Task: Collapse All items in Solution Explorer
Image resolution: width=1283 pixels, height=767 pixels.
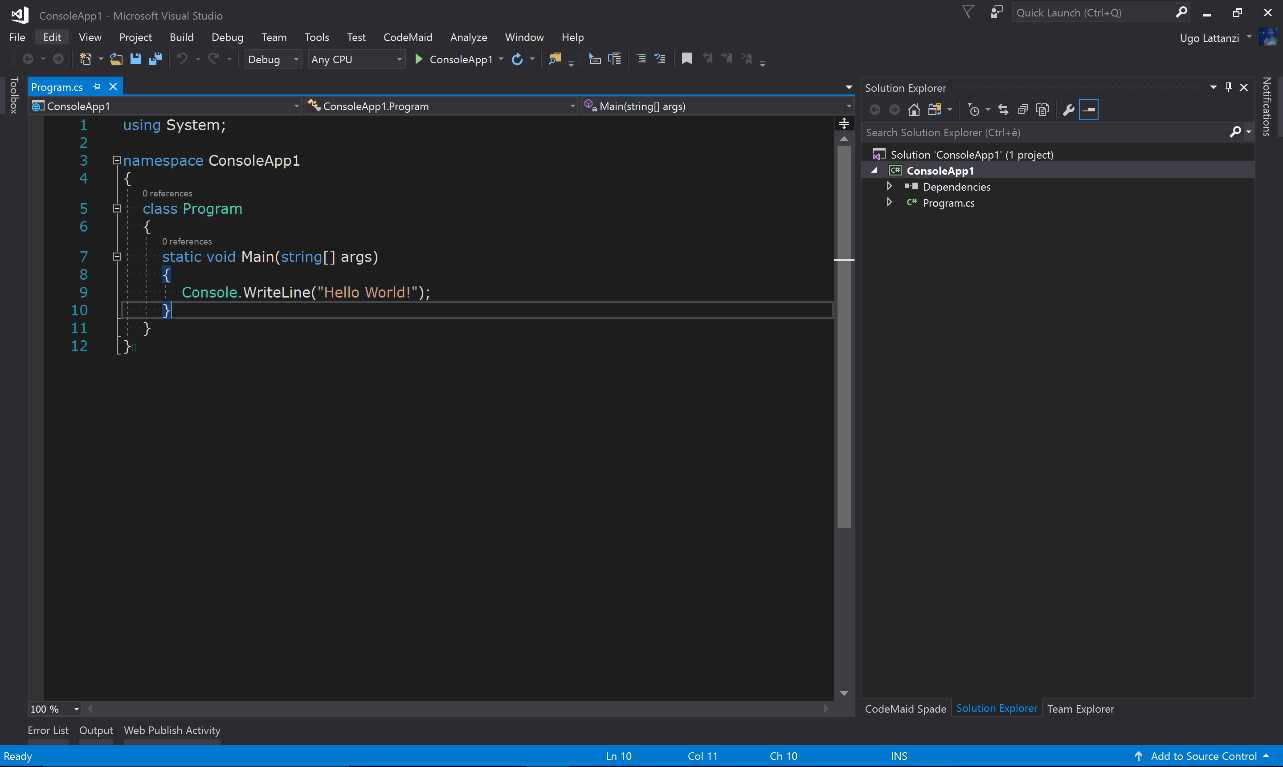Action: (1023, 109)
